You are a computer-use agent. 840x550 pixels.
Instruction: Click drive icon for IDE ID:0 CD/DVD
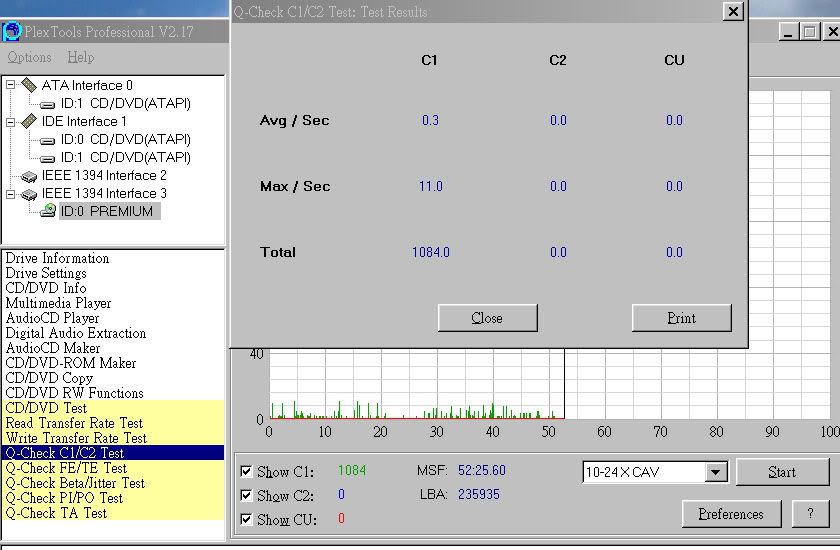(48, 141)
